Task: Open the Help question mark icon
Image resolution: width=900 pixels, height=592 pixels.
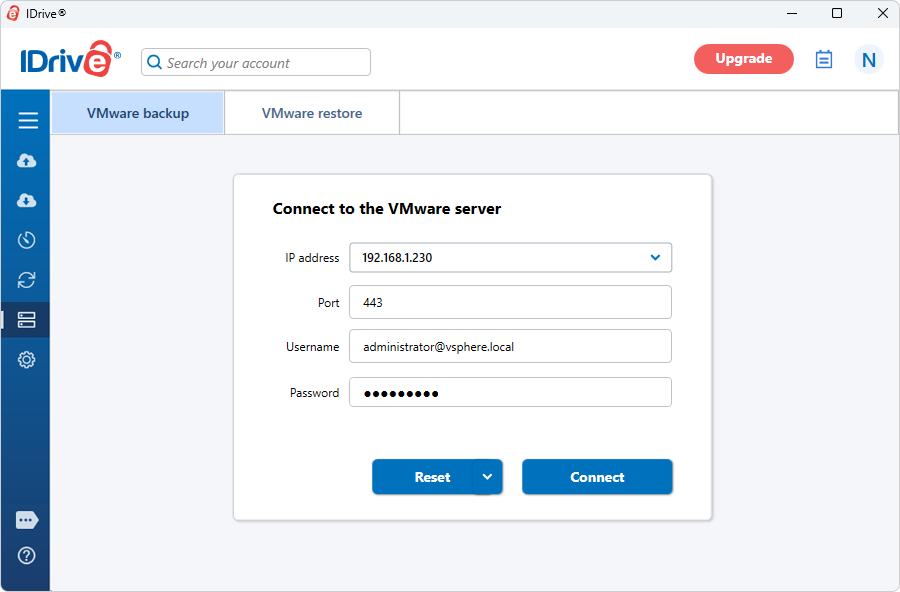Action: coord(27,555)
